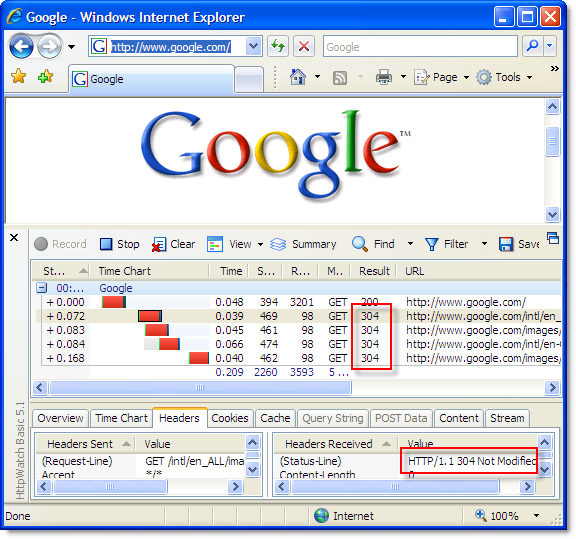Screen dimensions: 576x539
Task: Switch to the Time Chart detail tab
Action: point(121,418)
